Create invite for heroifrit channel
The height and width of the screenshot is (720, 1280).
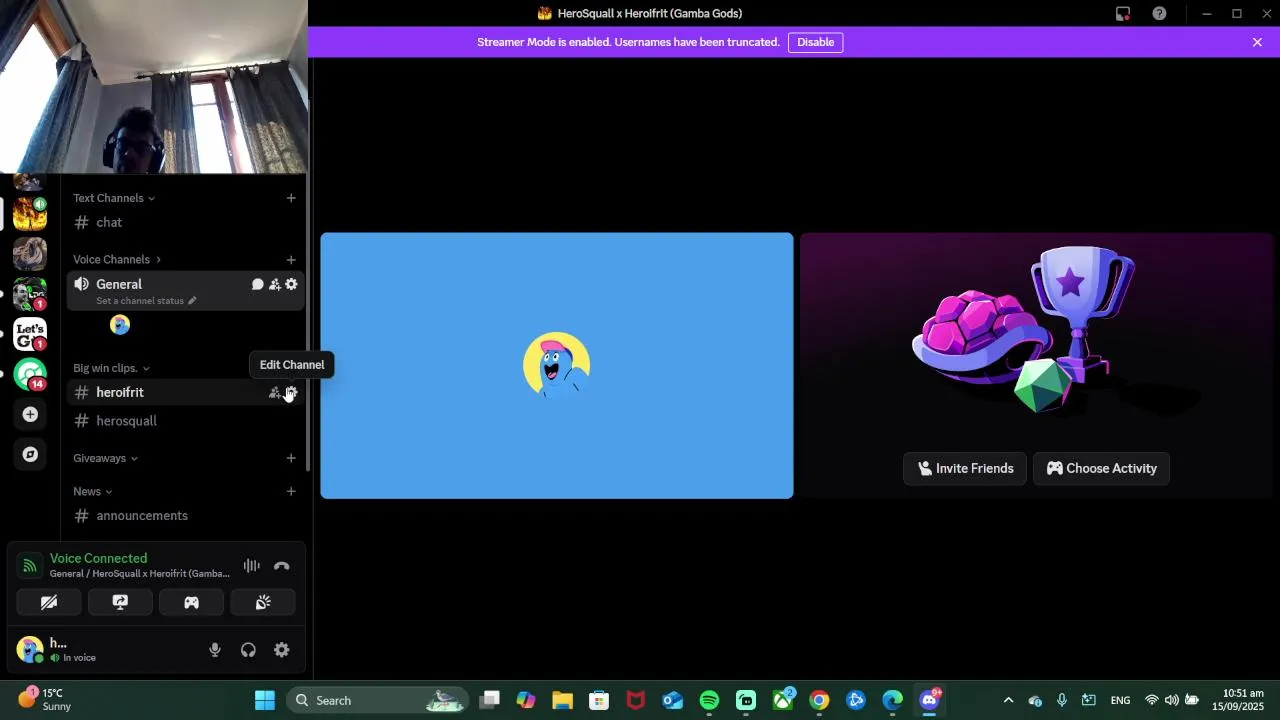coord(274,393)
